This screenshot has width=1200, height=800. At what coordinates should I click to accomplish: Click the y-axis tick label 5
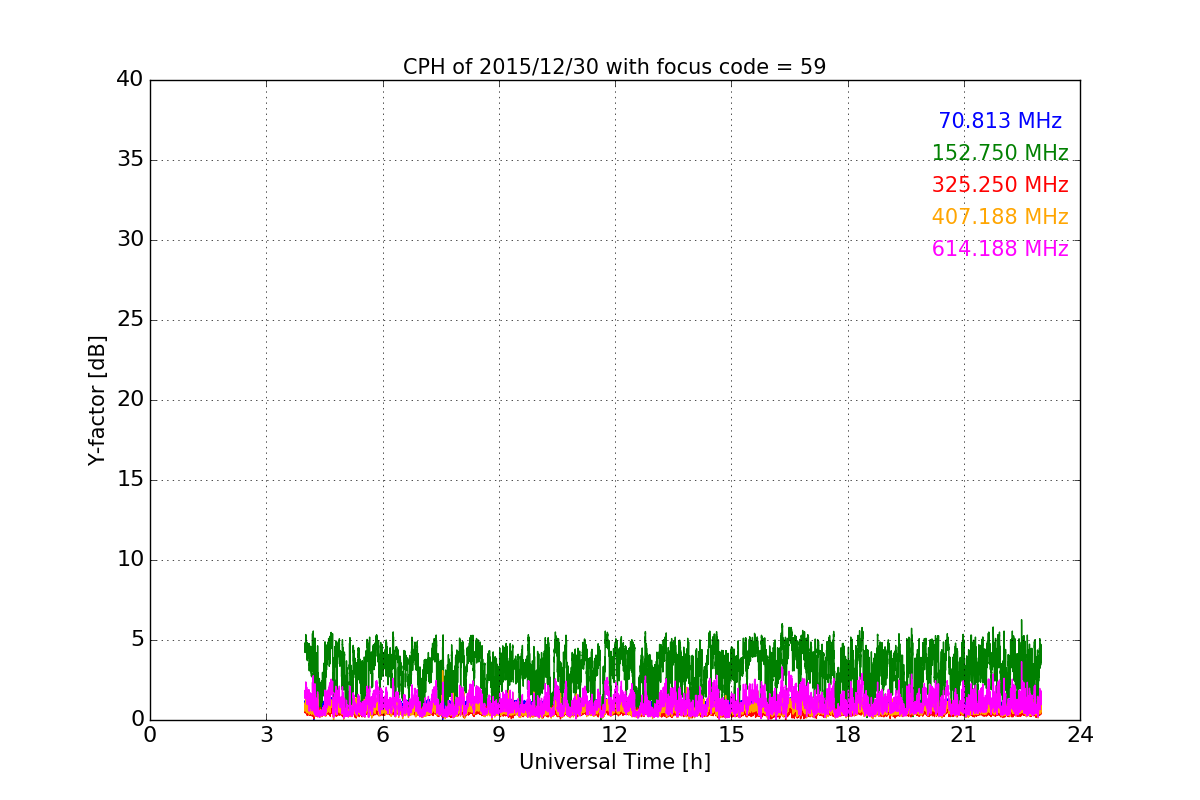[x=137, y=639]
